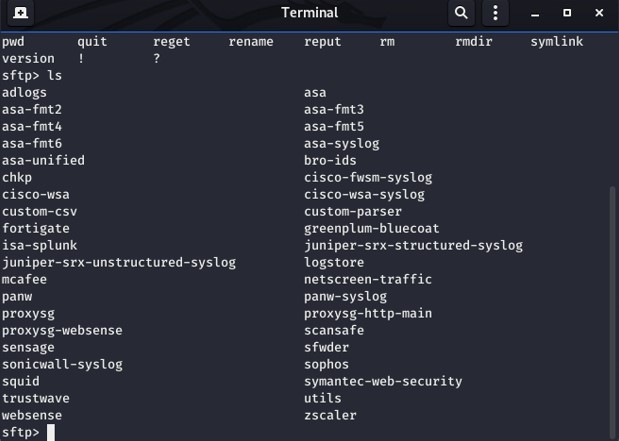Click the symantec-web-security entry
This screenshot has height=441, width=619.
pyautogui.click(x=383, y=382)
